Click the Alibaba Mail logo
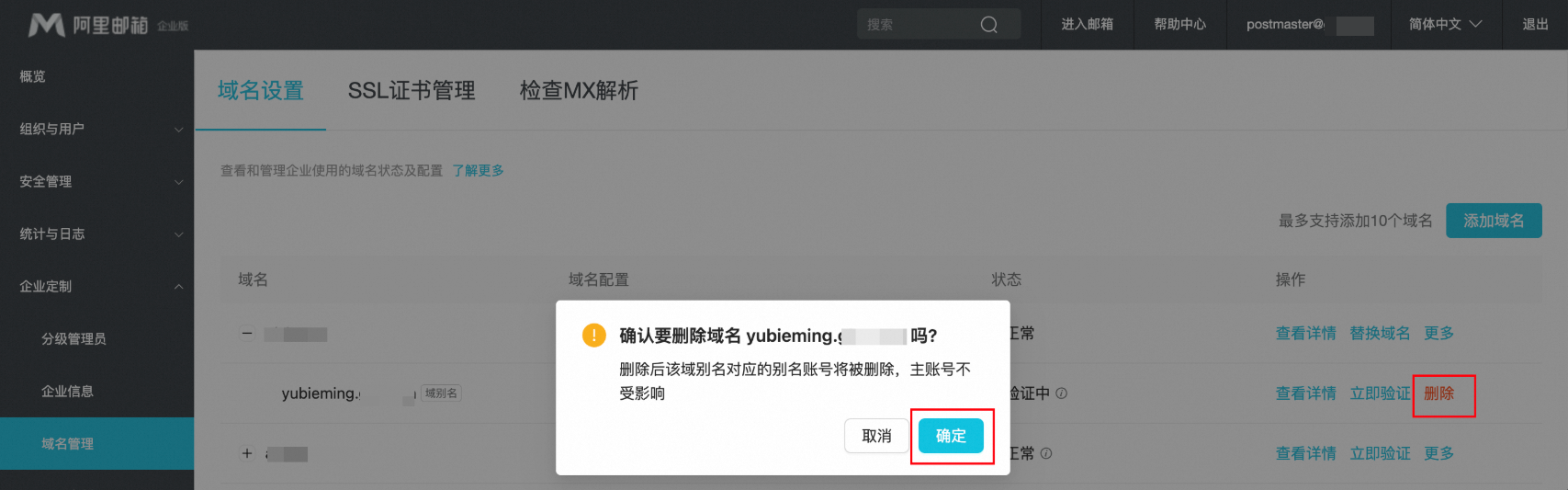 [107, 25]
